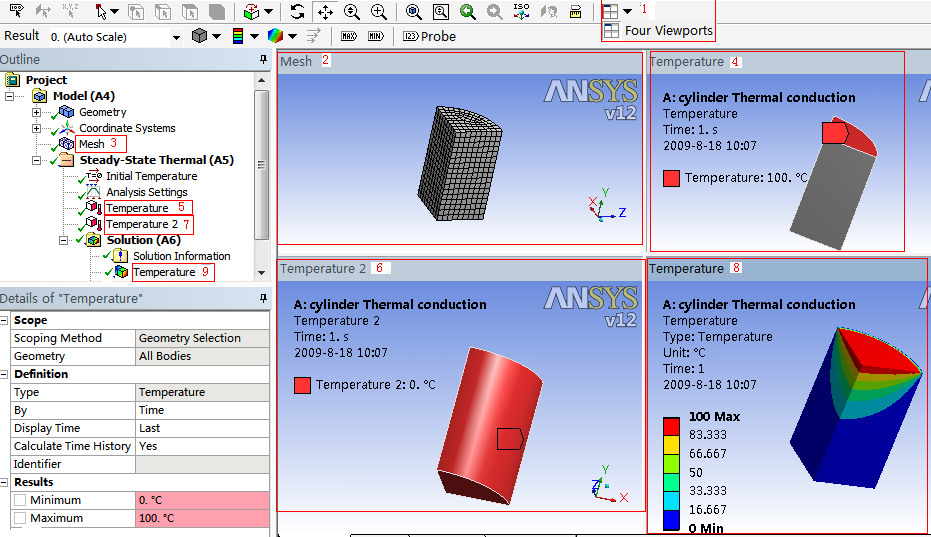Choose Four Viewports menu option
Image resolution: width=931 pixels, height=537 pixels.
pyautogui.click(x=658, y=31)
